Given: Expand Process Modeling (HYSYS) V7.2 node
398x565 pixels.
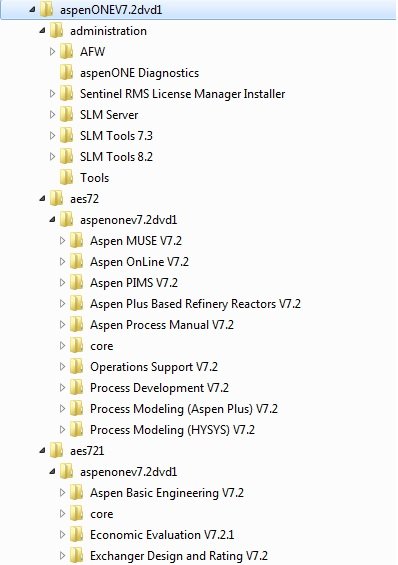Looking at the screenshot, I should 63,430.
